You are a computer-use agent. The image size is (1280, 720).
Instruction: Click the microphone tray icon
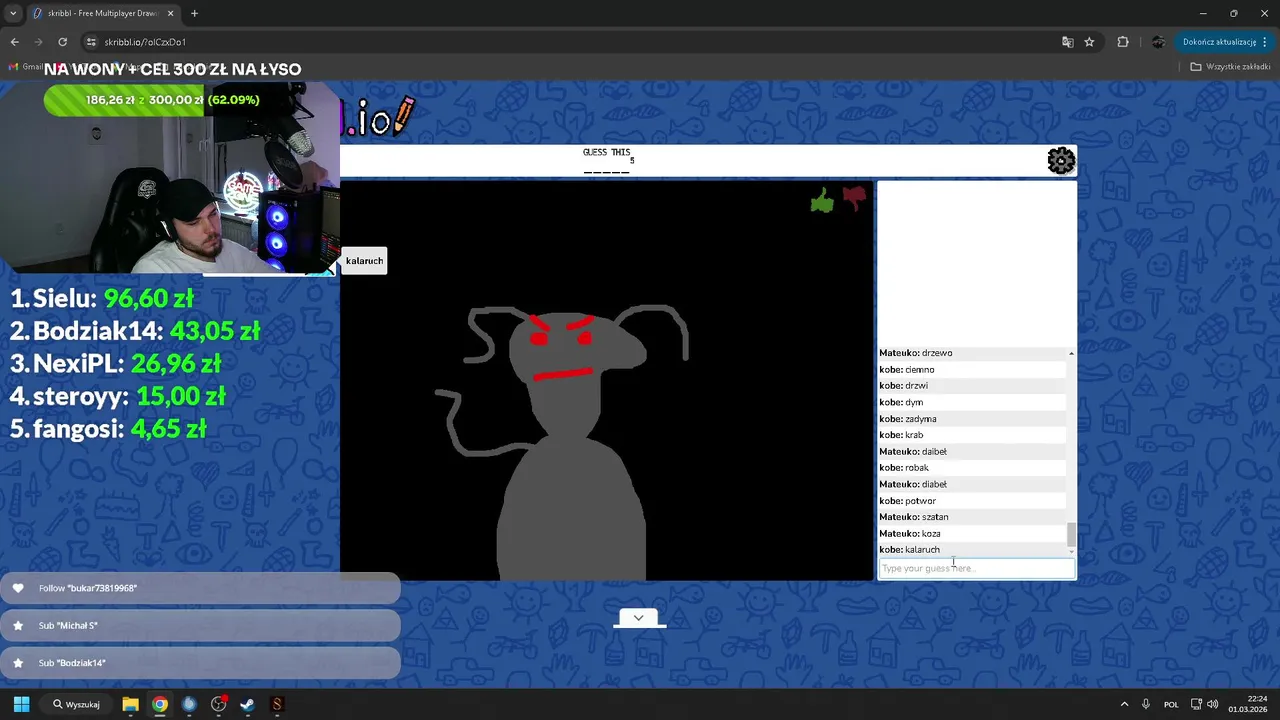[x=1146, y=704]
